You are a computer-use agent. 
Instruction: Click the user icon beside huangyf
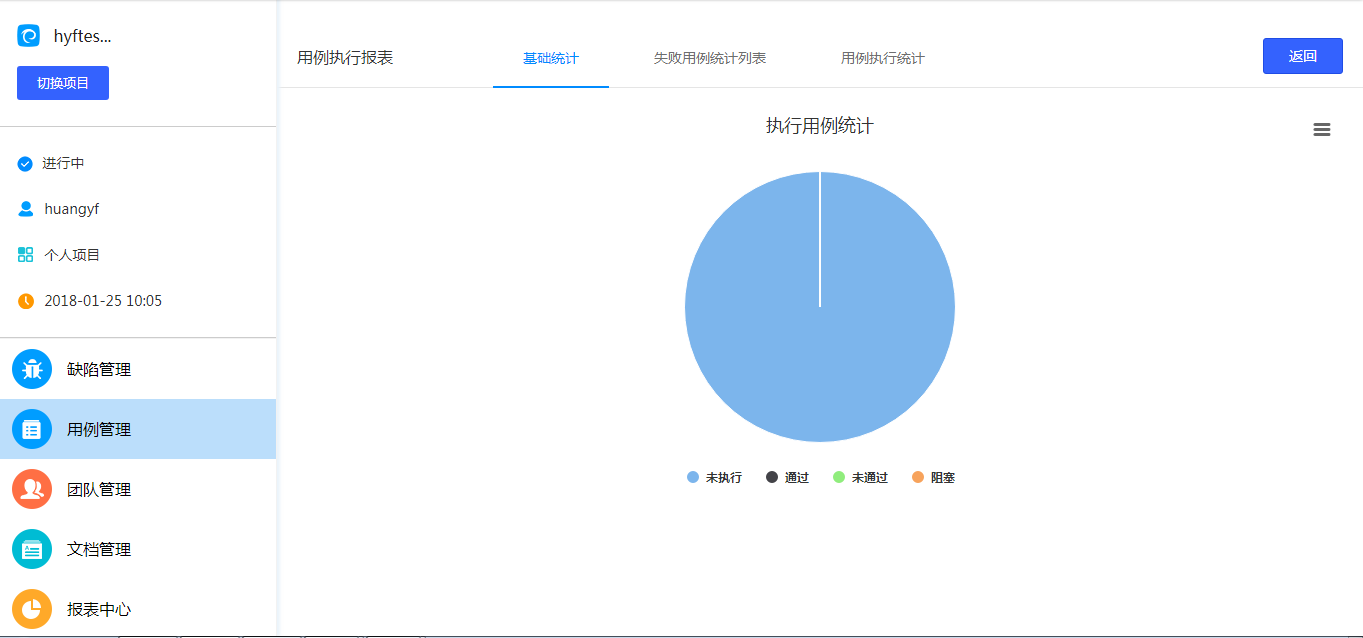26,209
